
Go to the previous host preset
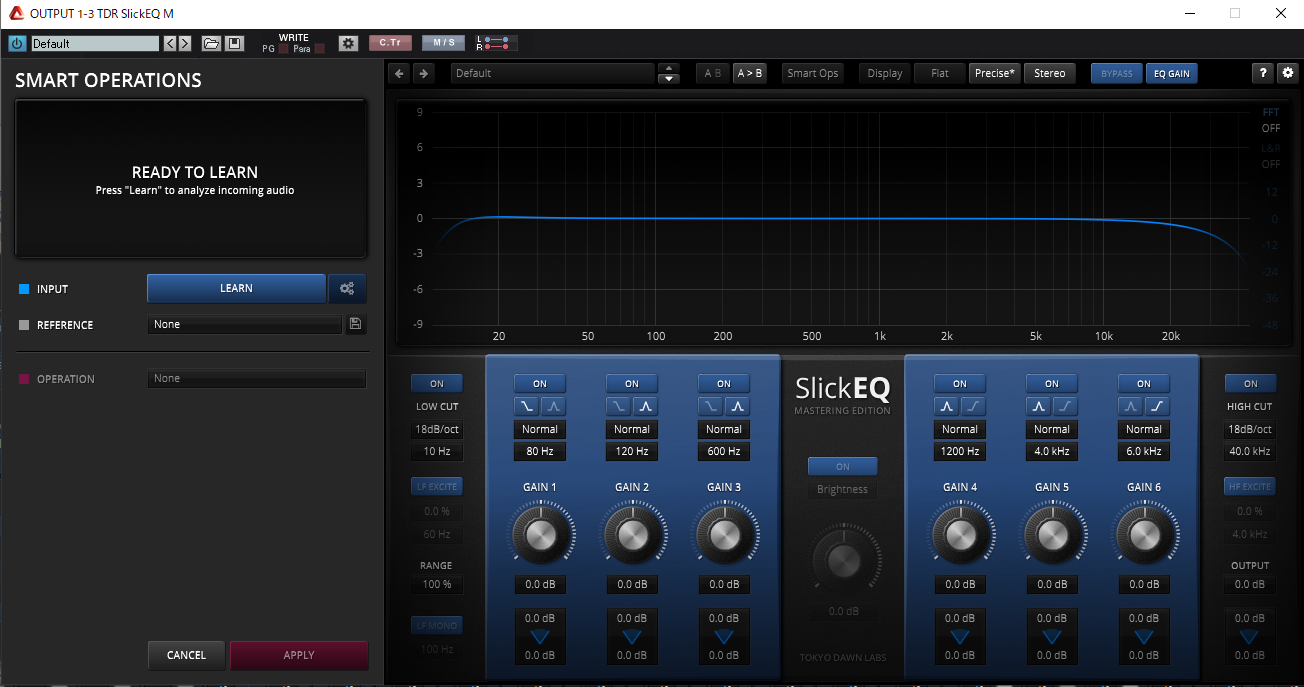pyautogui.click(x=170, y=43)
